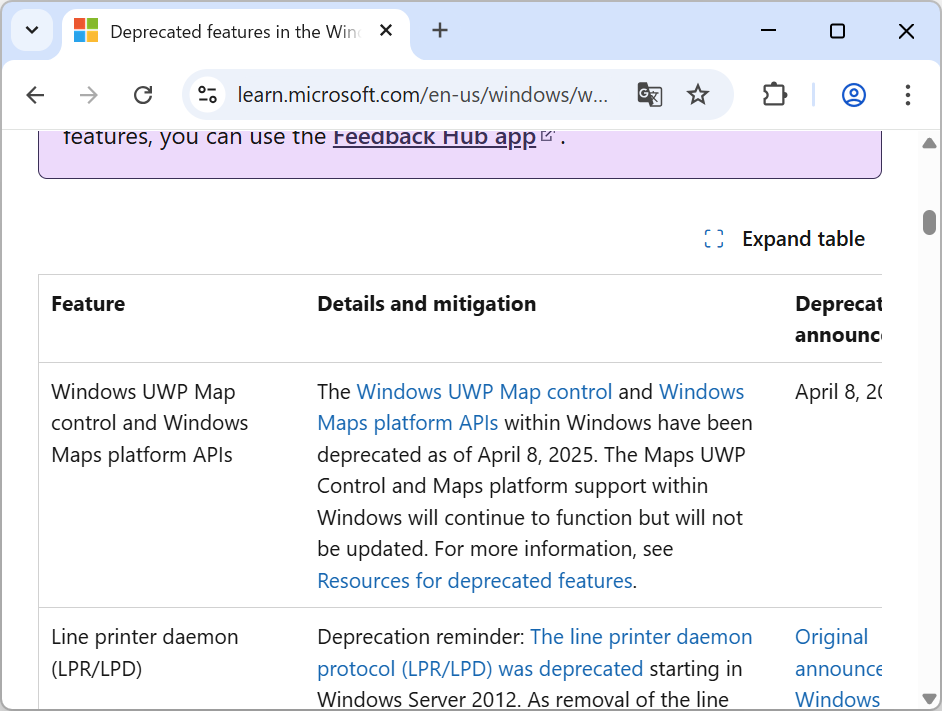Open the Chrome profile icon
Viewport: 942px width, 711px height.
[x=853, y=95]
